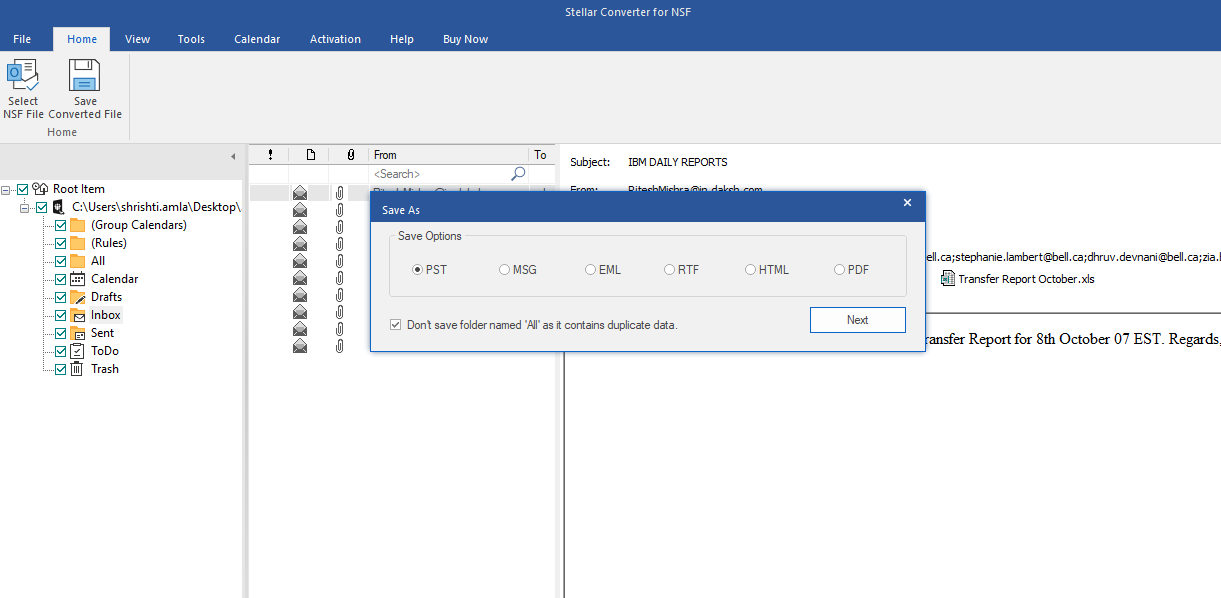Screen dimensions: 1221x598
Task: Toggle the Sent folder checkbox
Action: pyautogui.click(x=60, y=333)
